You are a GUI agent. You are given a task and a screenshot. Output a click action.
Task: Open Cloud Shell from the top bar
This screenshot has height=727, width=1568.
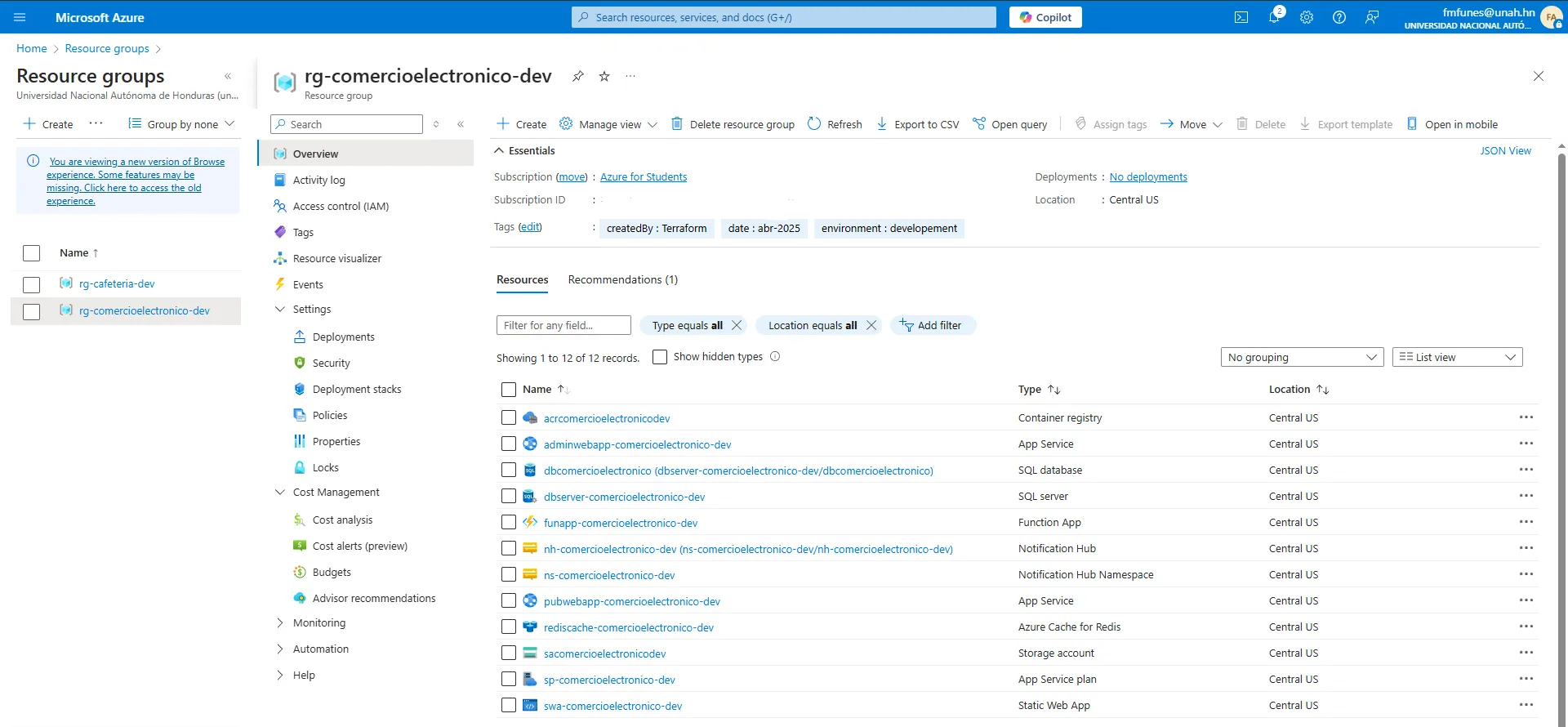pos(1241,17)
